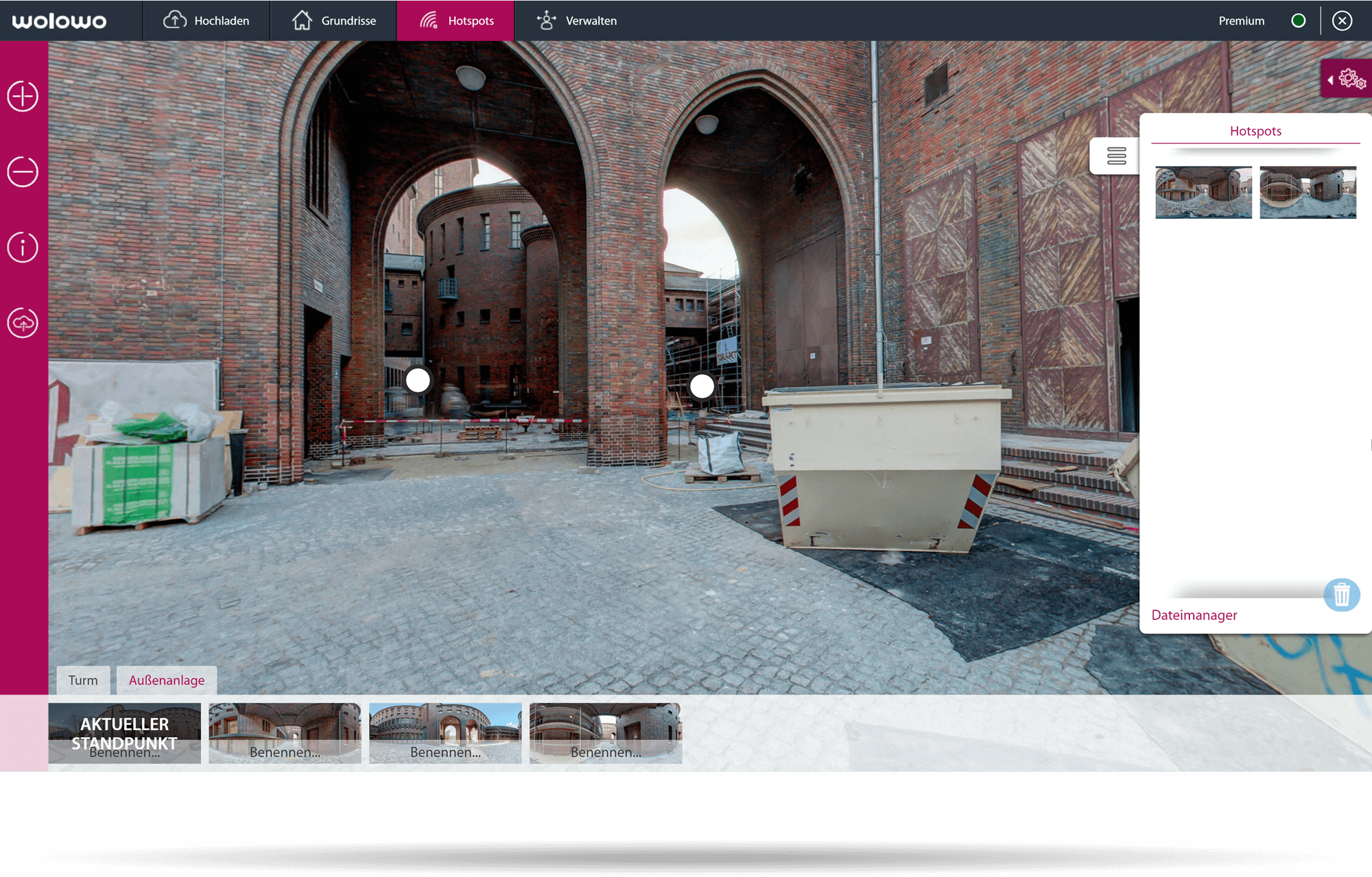The height and width of the screenshot is (877, 1372).
Task: Close the editor with X icon
Action: pyautogui.click(x=1342, y=21)
